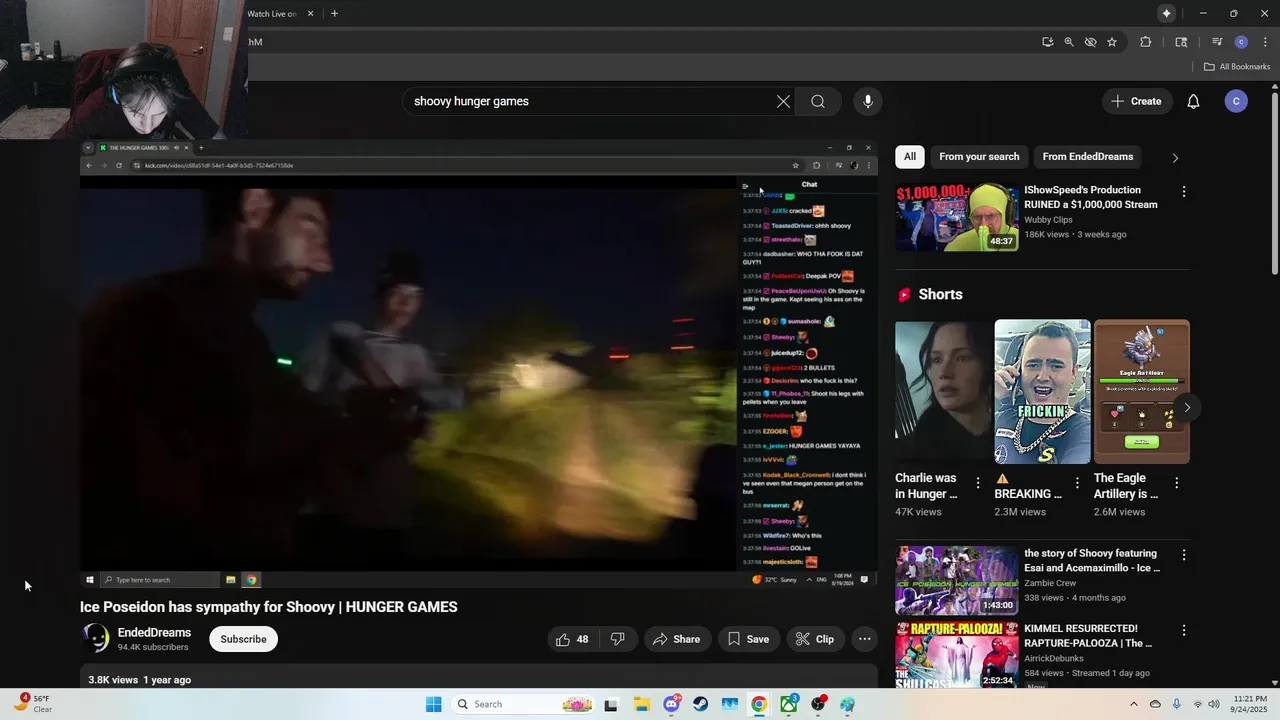Open the taskbar clock showing 11:21 PM
This screenshot has height=720, width=1280.
1251,704
